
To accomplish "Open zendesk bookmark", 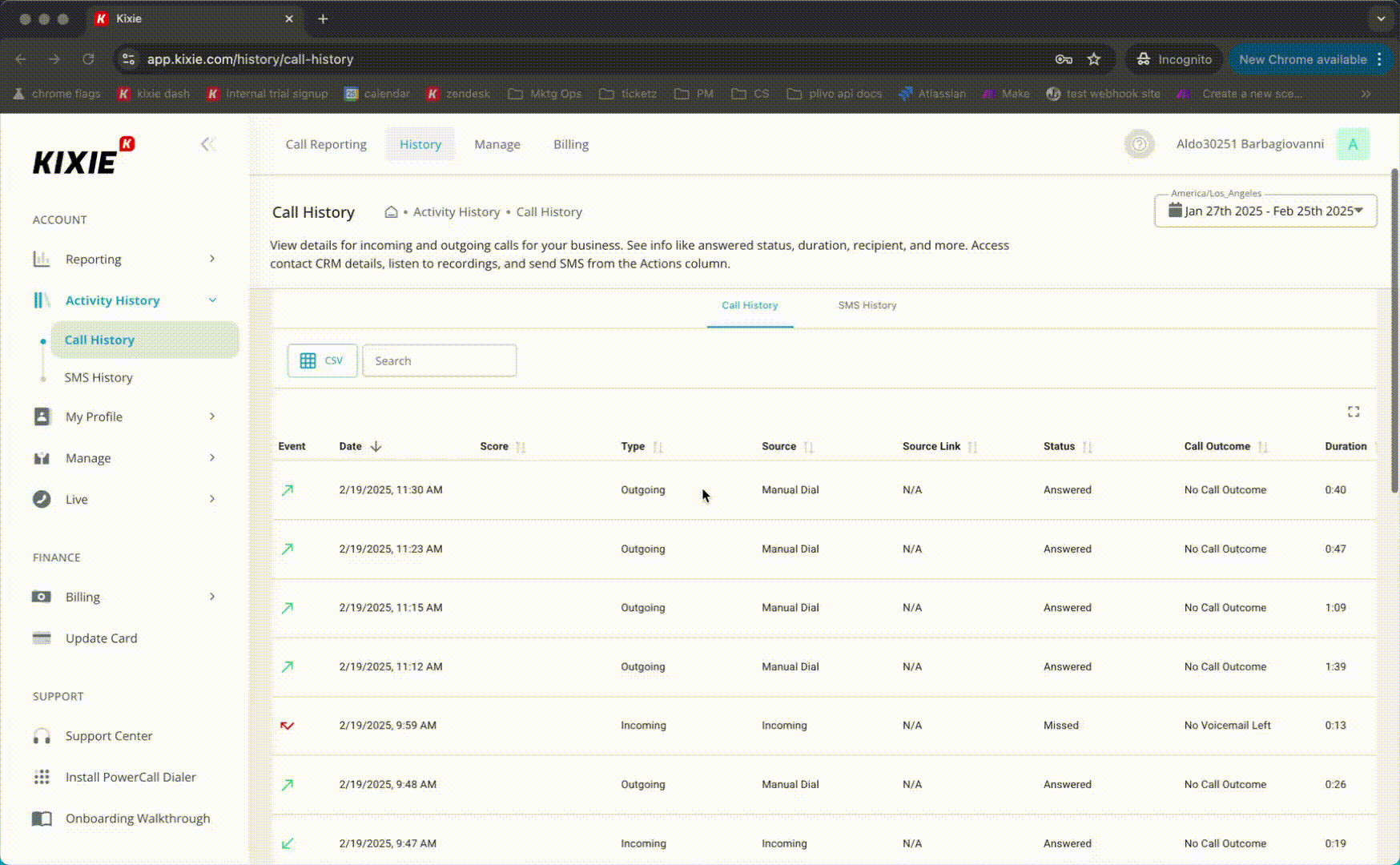I will coord(458,94).
